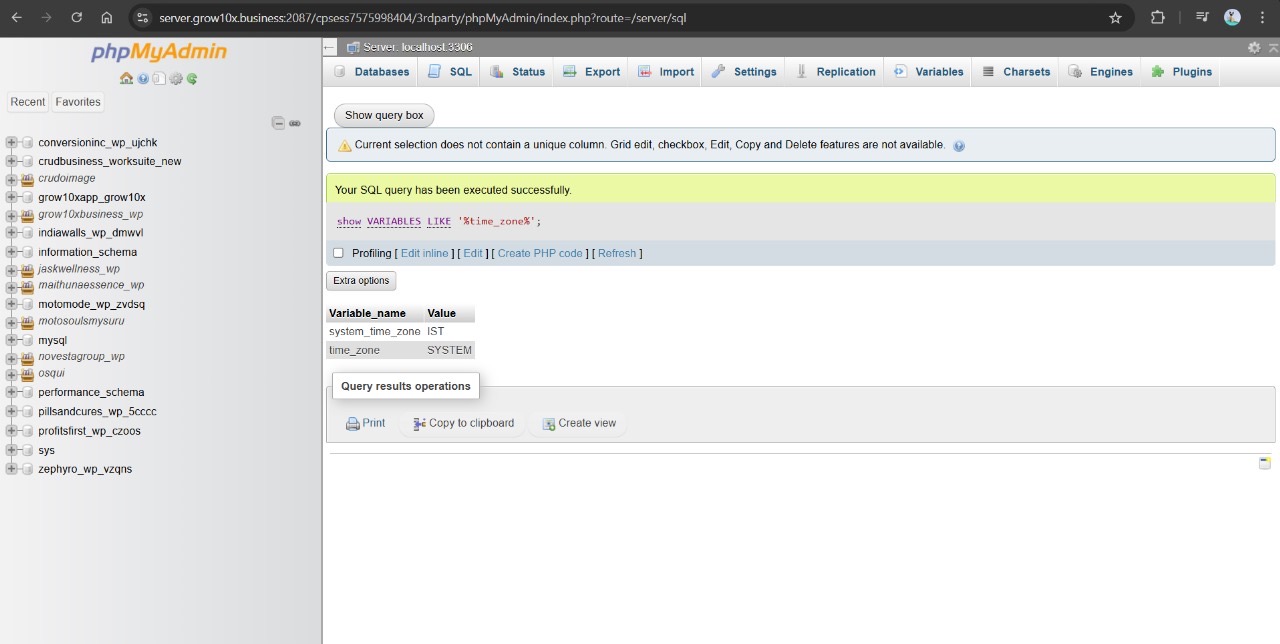Image resolution: width=1280 pixels, height=644 pixels.
Task: Open the Export tab
Action: click(591, 72)
